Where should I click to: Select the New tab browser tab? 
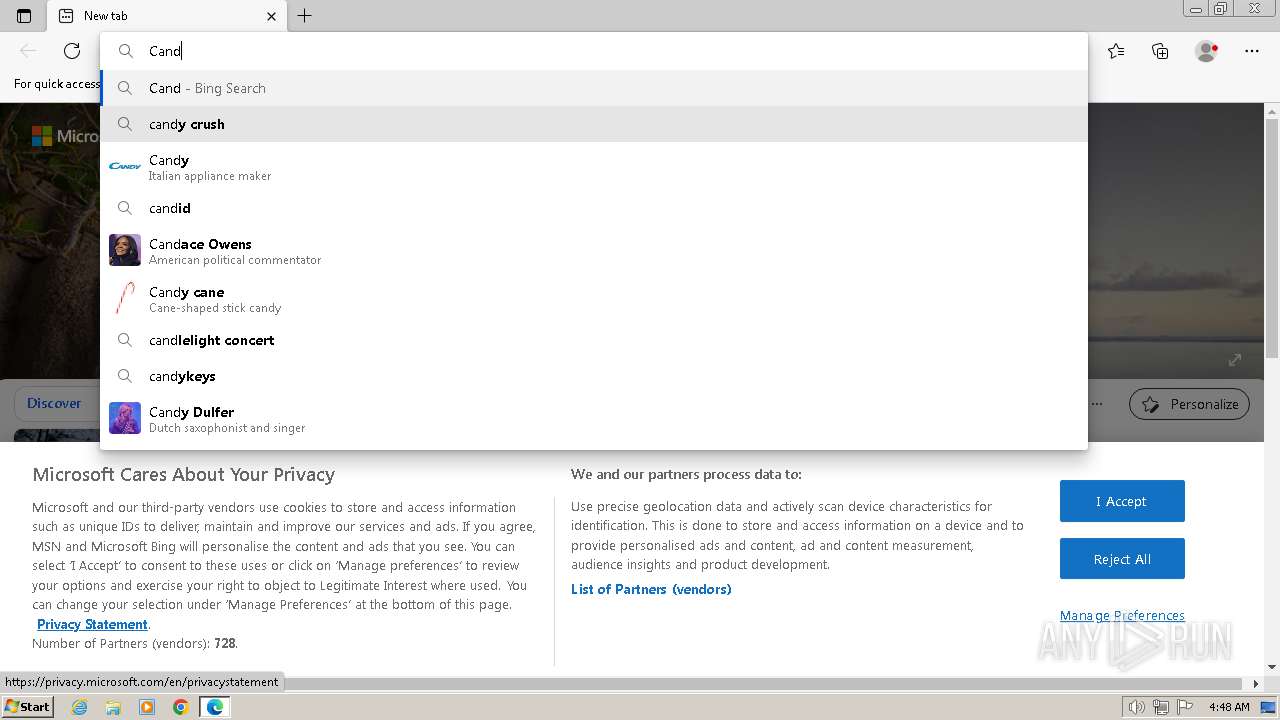point(167,16)
